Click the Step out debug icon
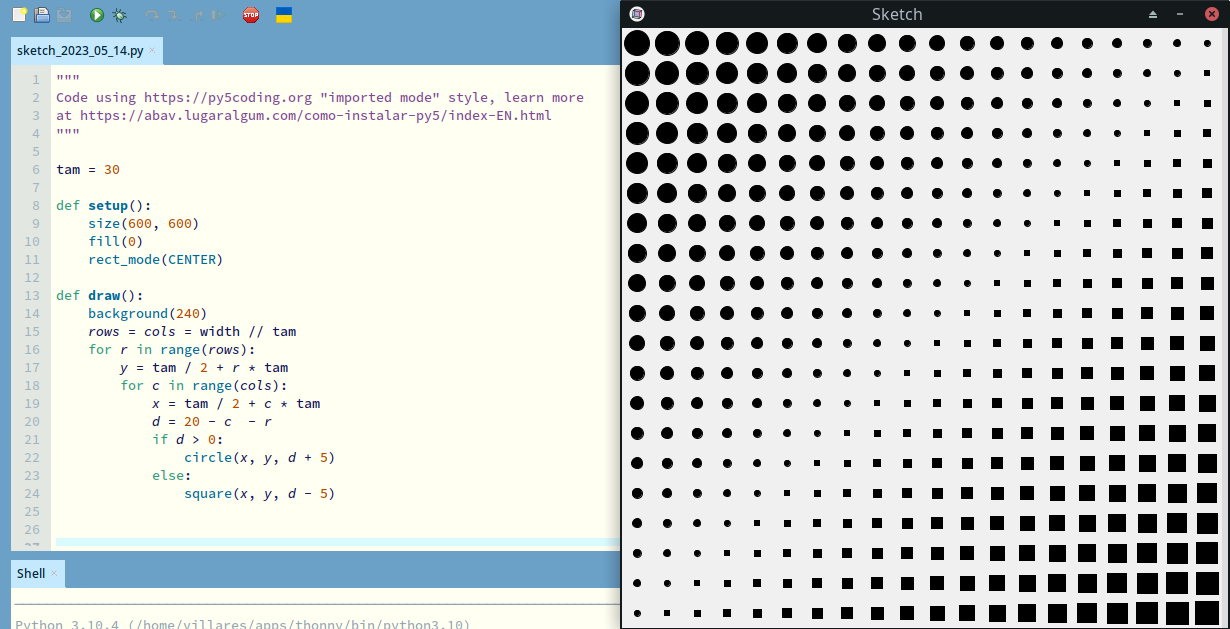Screen dimensions: 1230x629 coord(196,15)
